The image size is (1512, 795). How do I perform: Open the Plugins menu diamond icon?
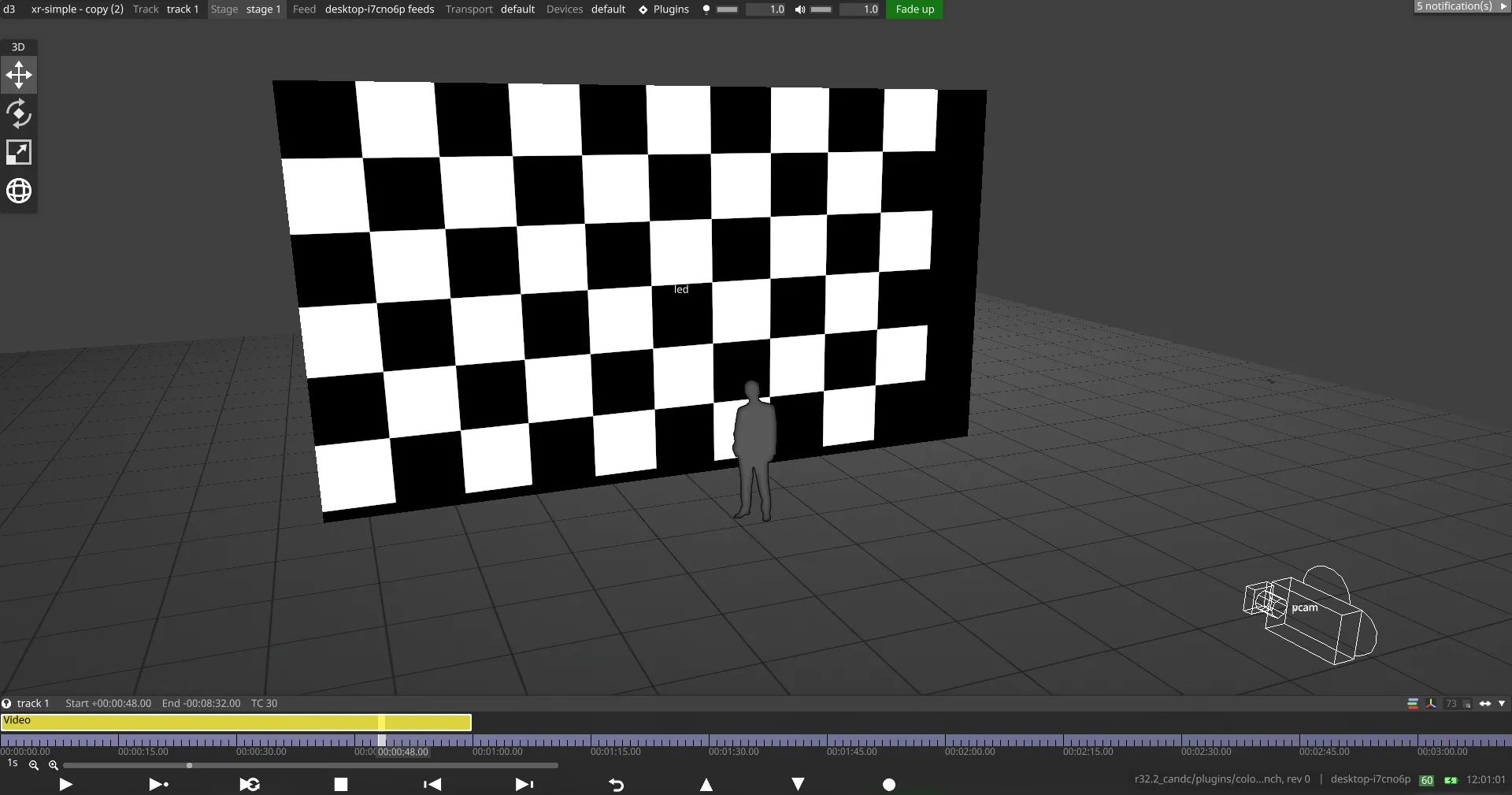[642, 9]
